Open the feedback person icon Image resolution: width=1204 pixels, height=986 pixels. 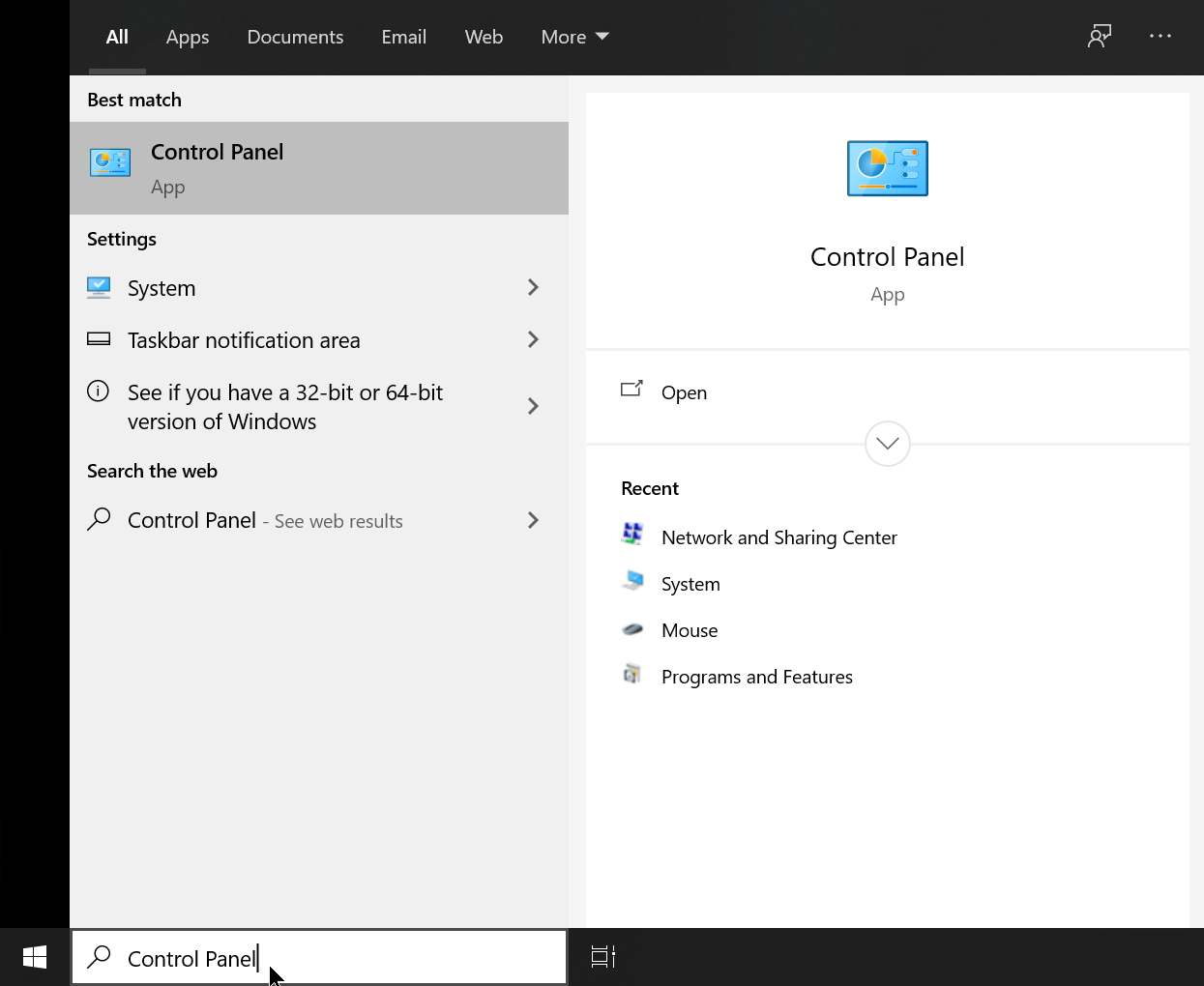click(1100, 37)
